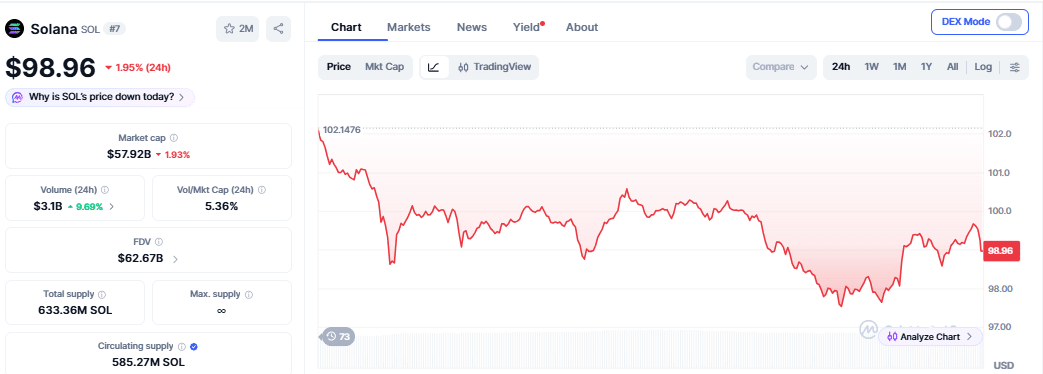
Task: Click Why is SOL's price down today
Action: [x=100, y=97]
